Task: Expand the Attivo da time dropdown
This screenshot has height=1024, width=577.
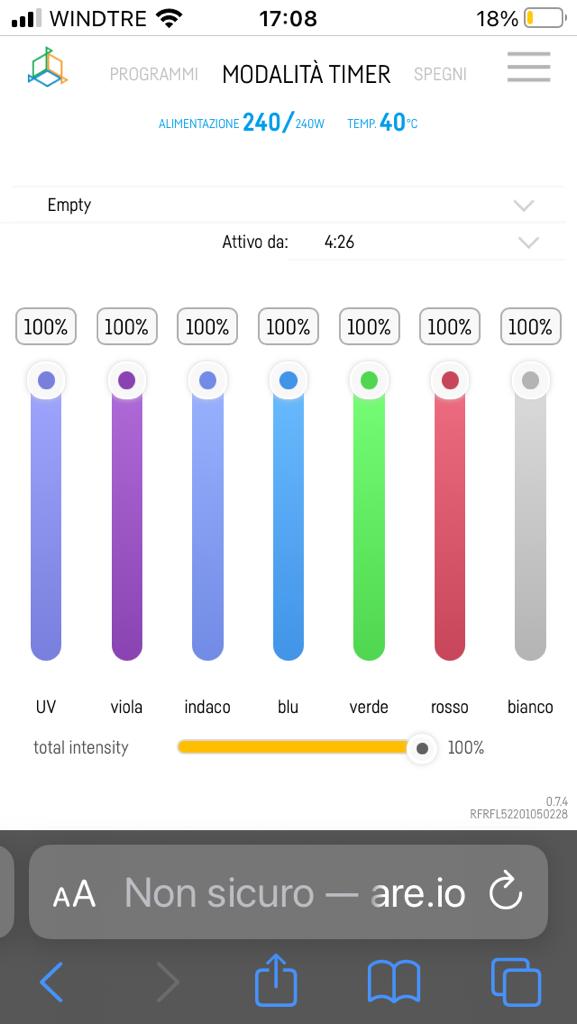Action: 426,242
